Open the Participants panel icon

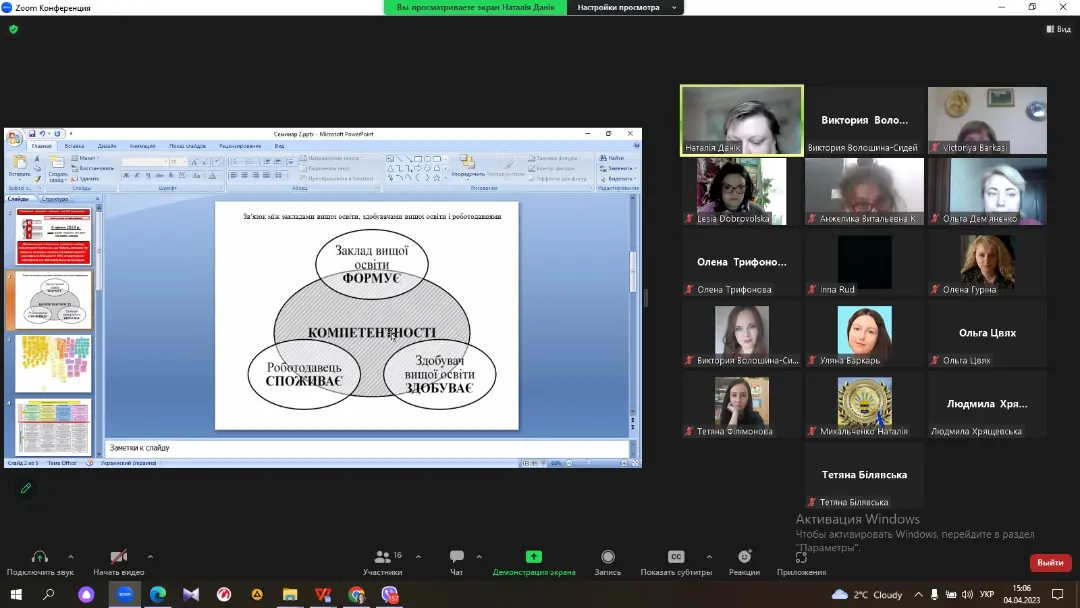382,557
